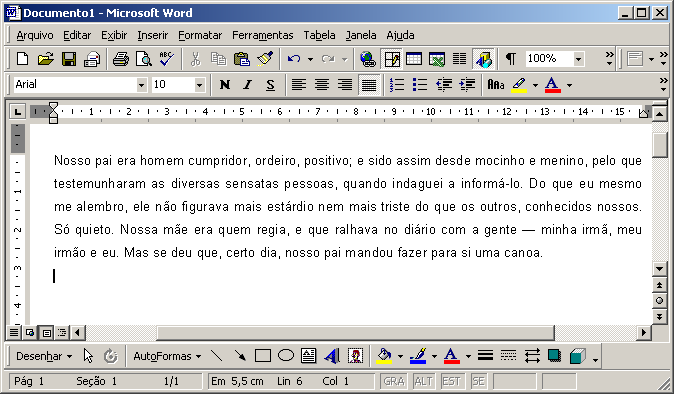
Task: Open the Ferramentas menu
Action: pos(262,35)
